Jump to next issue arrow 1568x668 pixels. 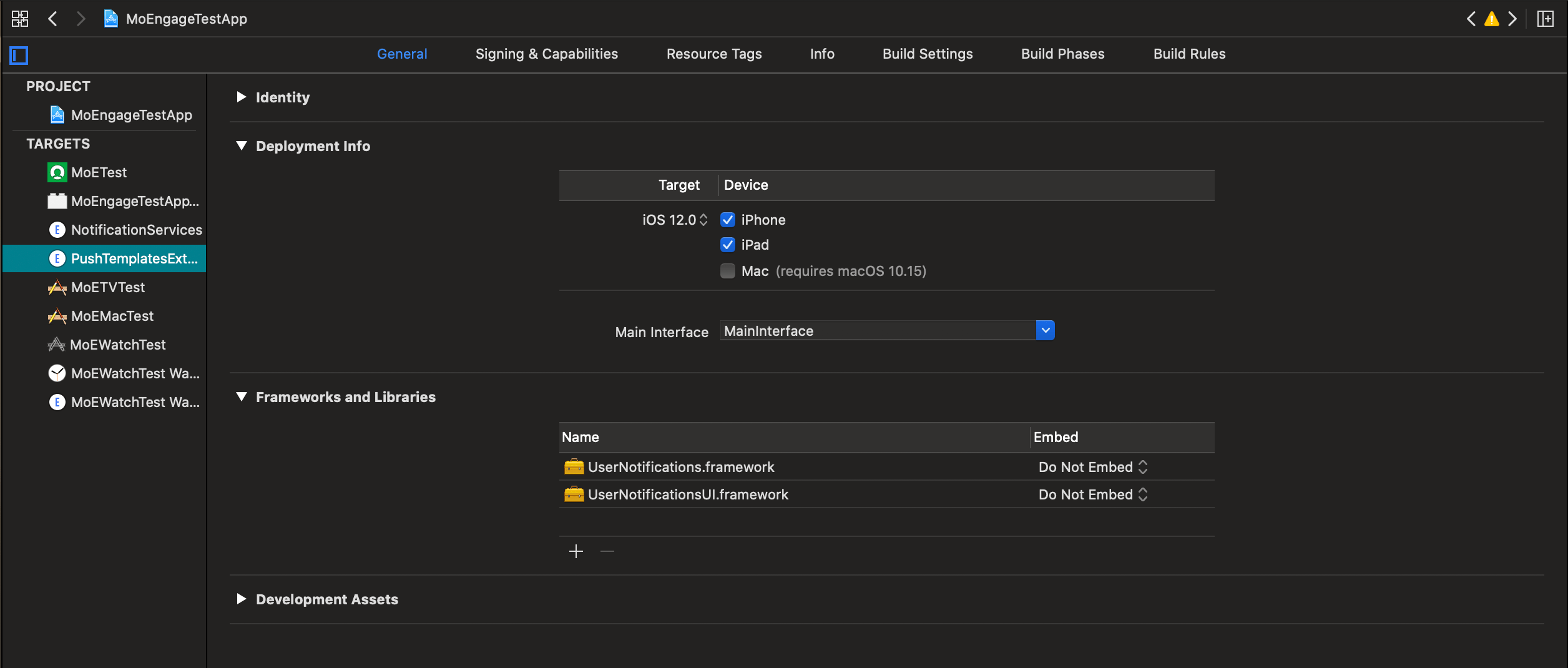[x=1512, y=19]
